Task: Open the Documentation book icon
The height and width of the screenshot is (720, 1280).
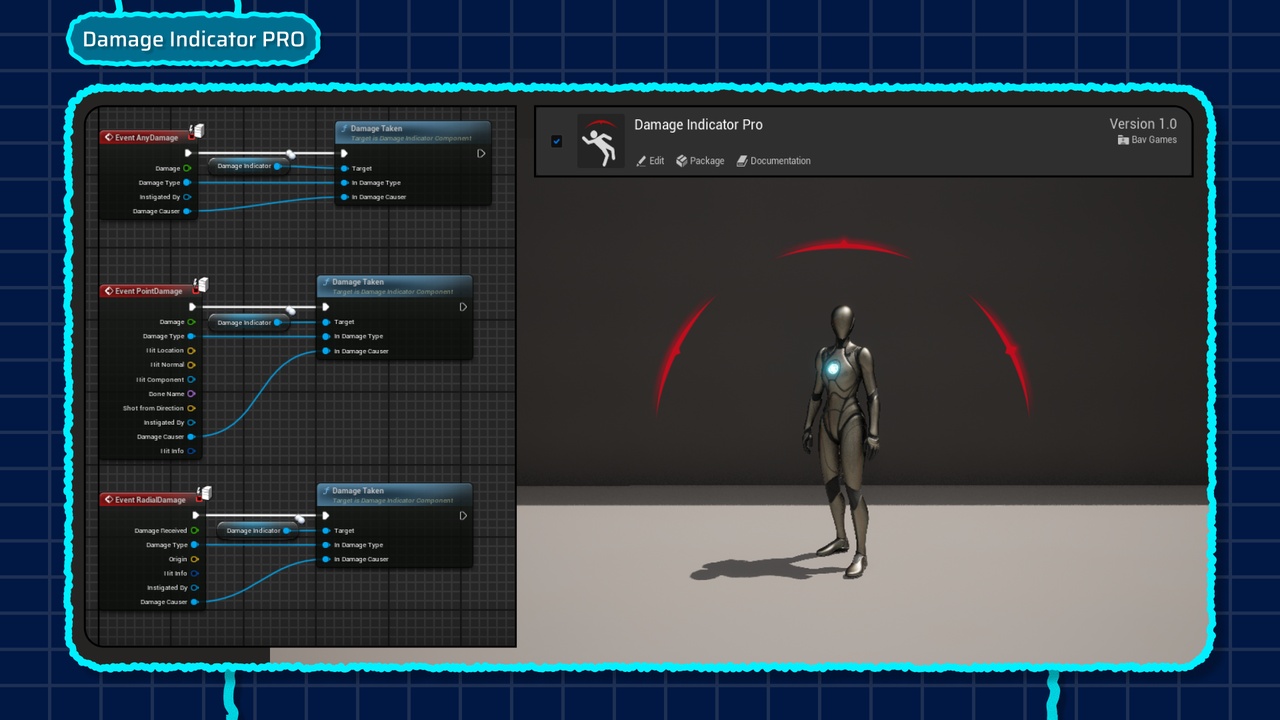Action: [x=742, y=160]
